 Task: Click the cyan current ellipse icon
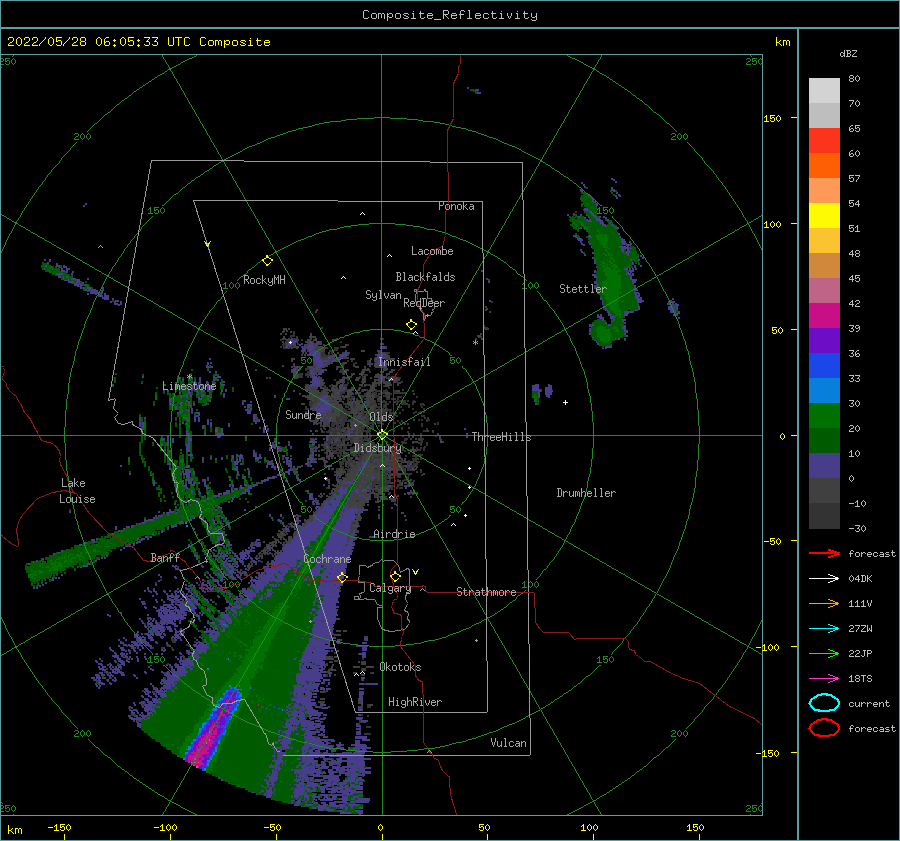point(824,703)
